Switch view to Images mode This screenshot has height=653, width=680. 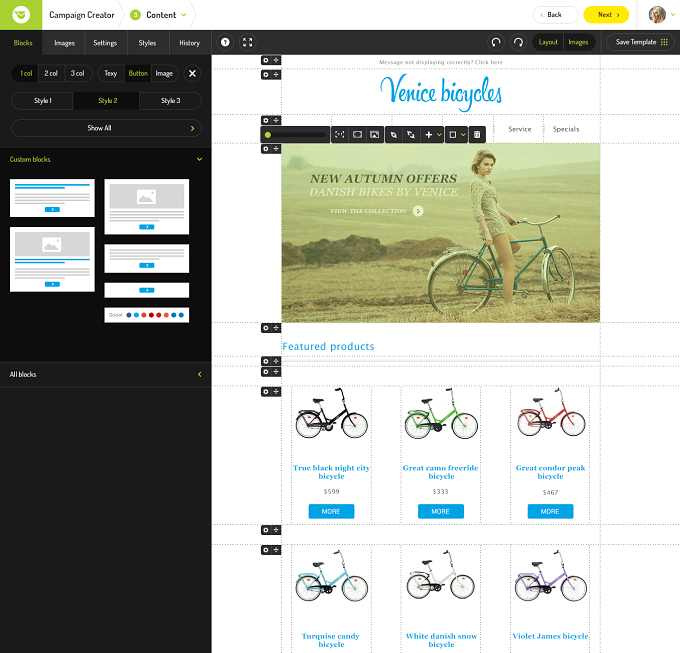click(x=579, y=42)
